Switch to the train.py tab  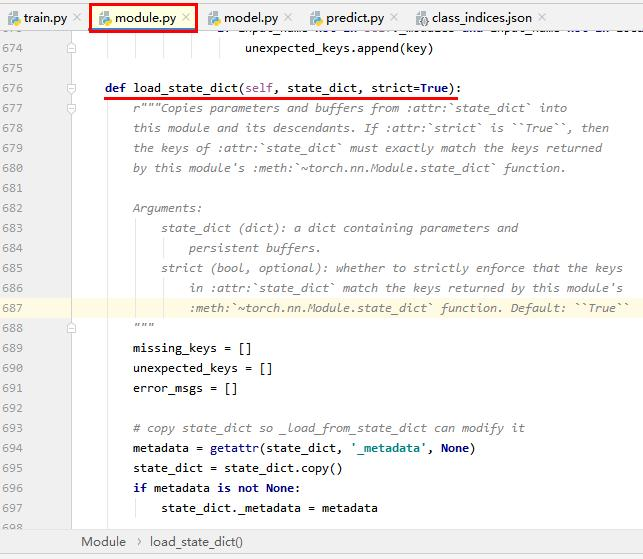[x=45, y=18]
